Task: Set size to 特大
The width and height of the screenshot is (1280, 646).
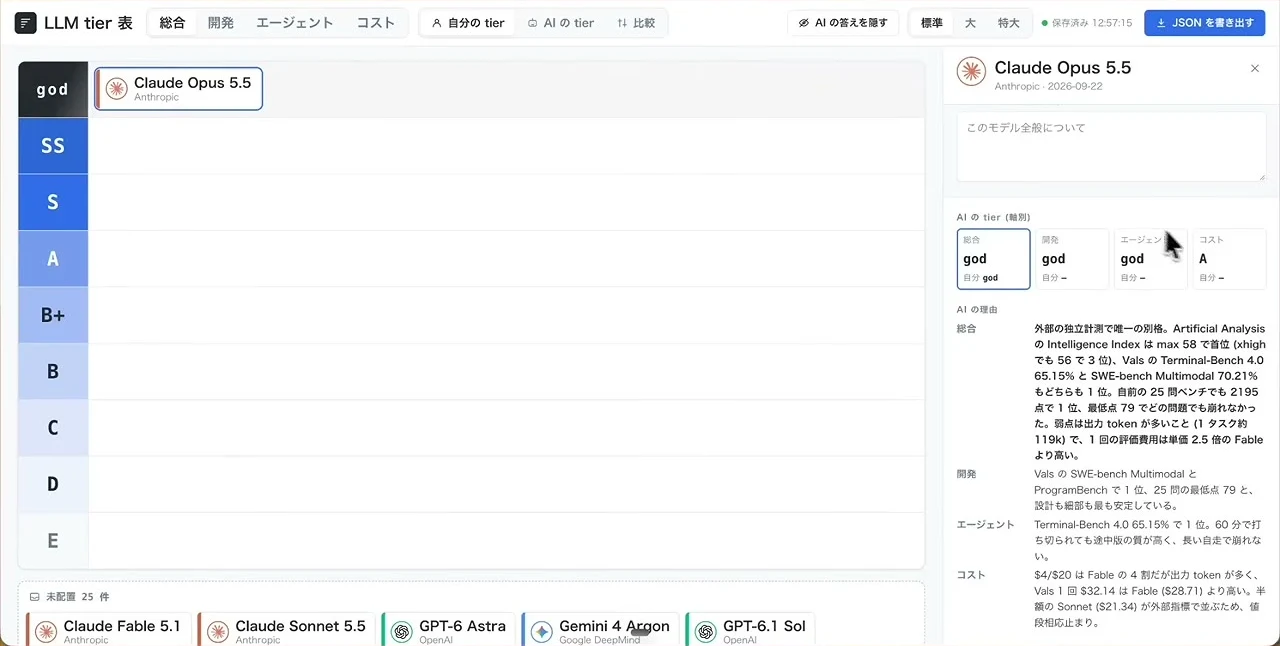Action: coord(1009,23)
